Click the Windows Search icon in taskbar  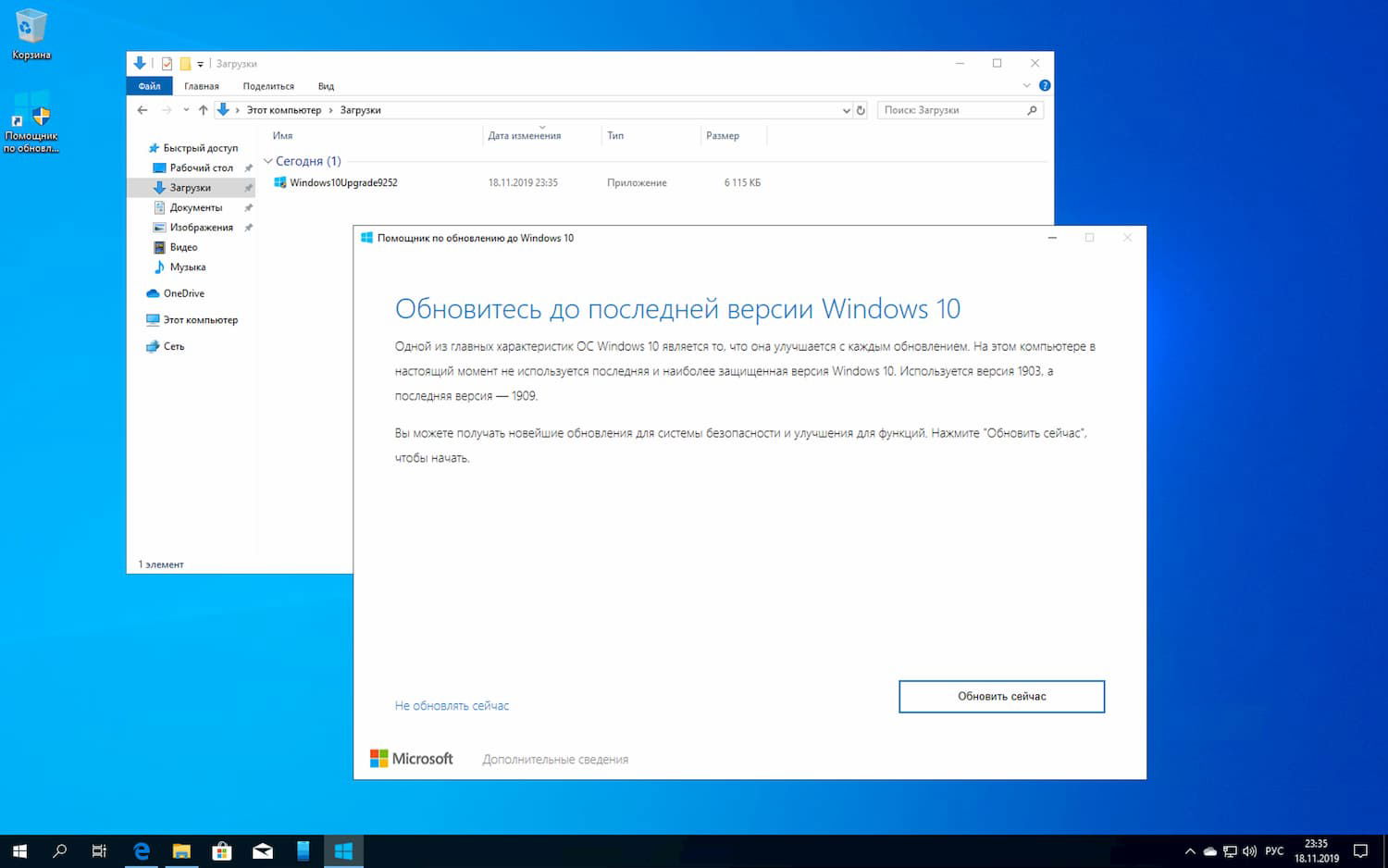59,850
